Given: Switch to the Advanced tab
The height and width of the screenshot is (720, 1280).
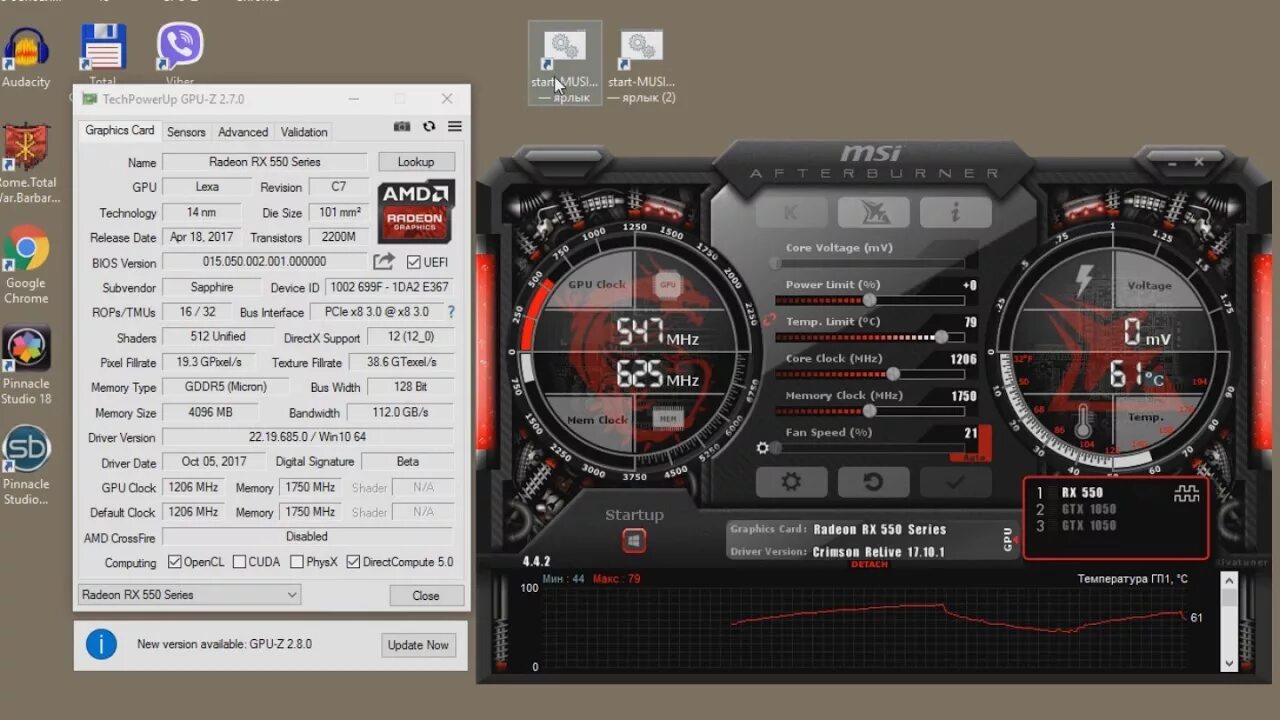Looking at the screenshot, I should pos(243,132).
